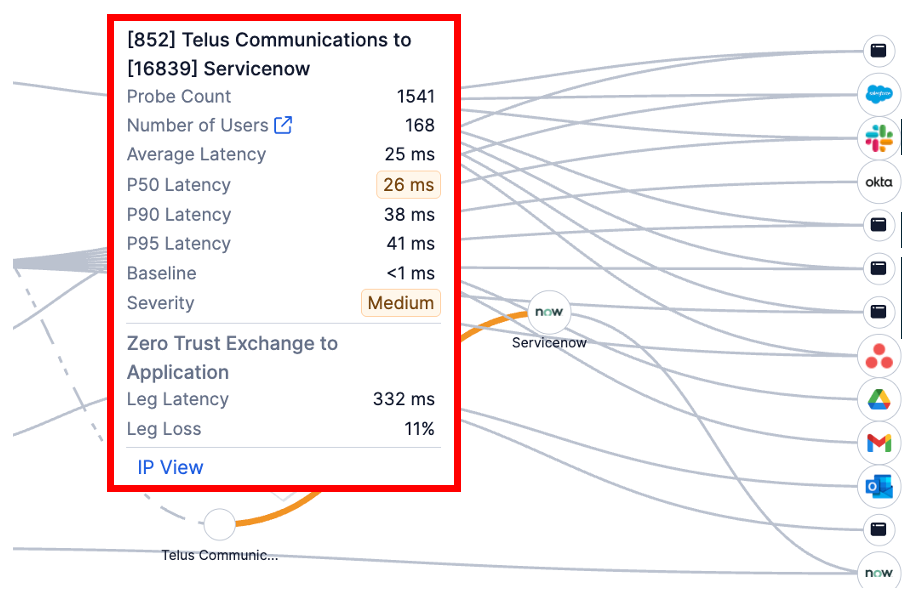Click the Outlook application icon
The image size is (906, 590).
[x=878, y=486]
